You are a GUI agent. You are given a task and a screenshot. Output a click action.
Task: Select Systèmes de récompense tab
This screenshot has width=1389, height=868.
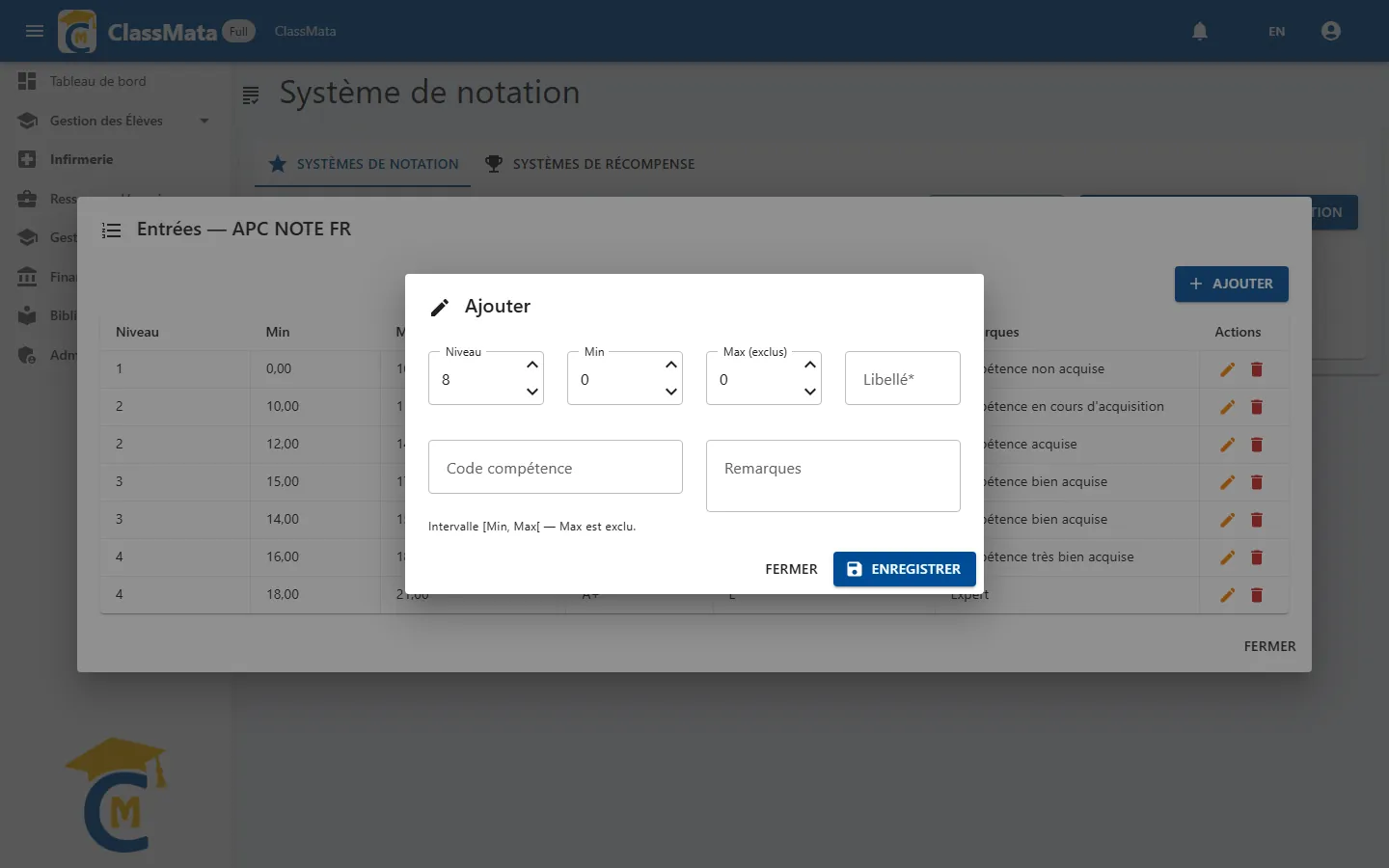coord(589,164)
